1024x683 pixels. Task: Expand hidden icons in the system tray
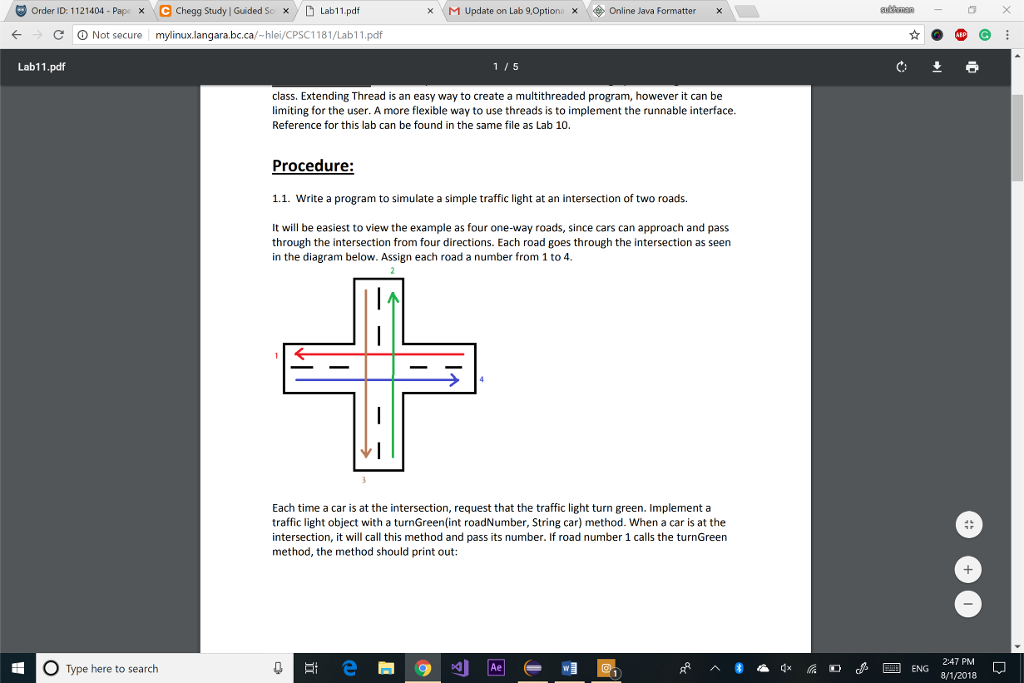click(x=713, y=668)
